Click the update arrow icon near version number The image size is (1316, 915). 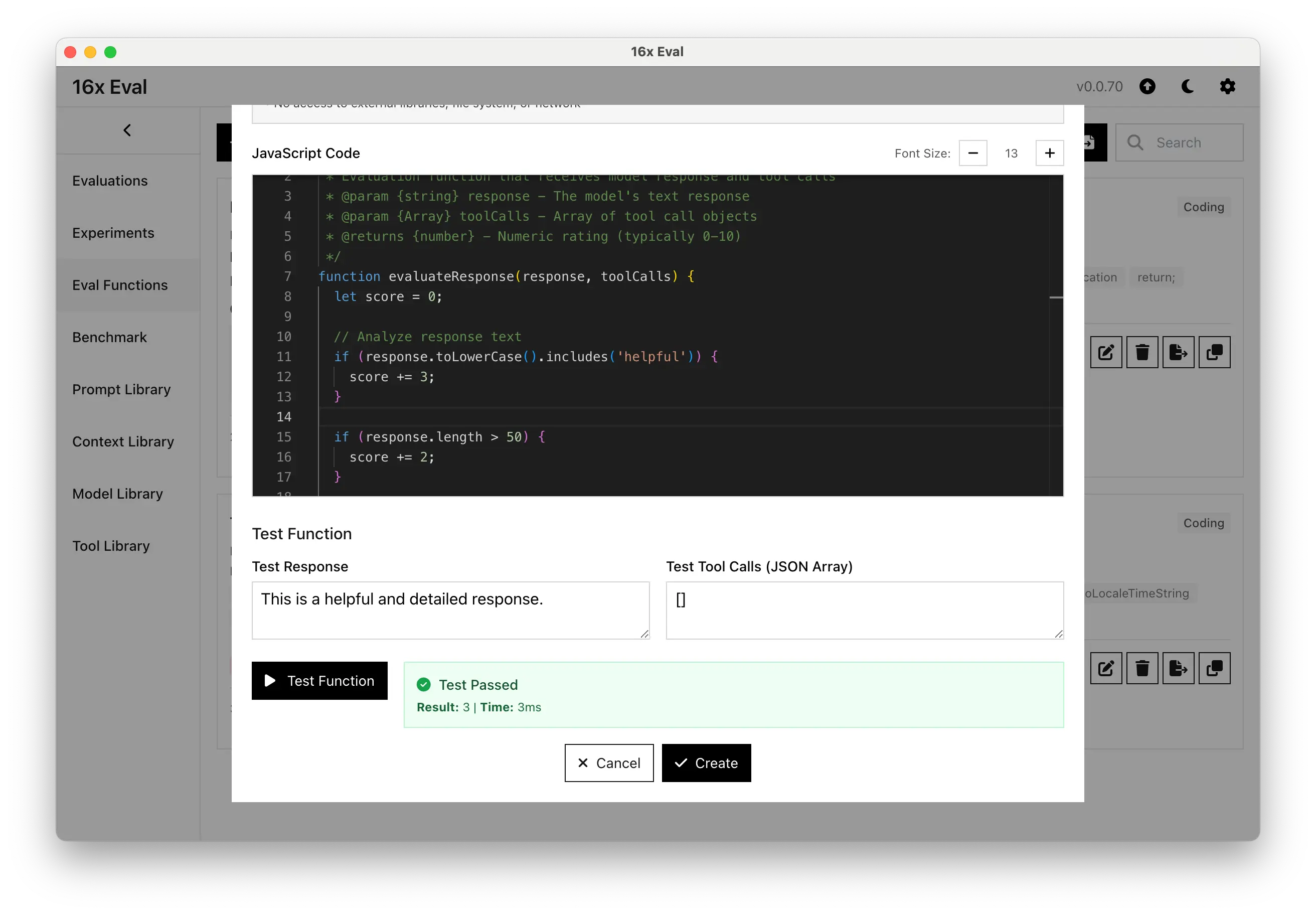pos(1147,87)
